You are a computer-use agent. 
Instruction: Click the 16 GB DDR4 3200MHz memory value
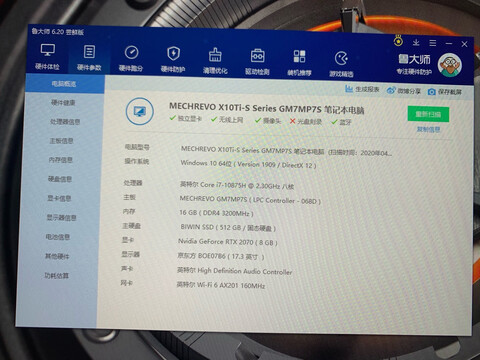216,213
